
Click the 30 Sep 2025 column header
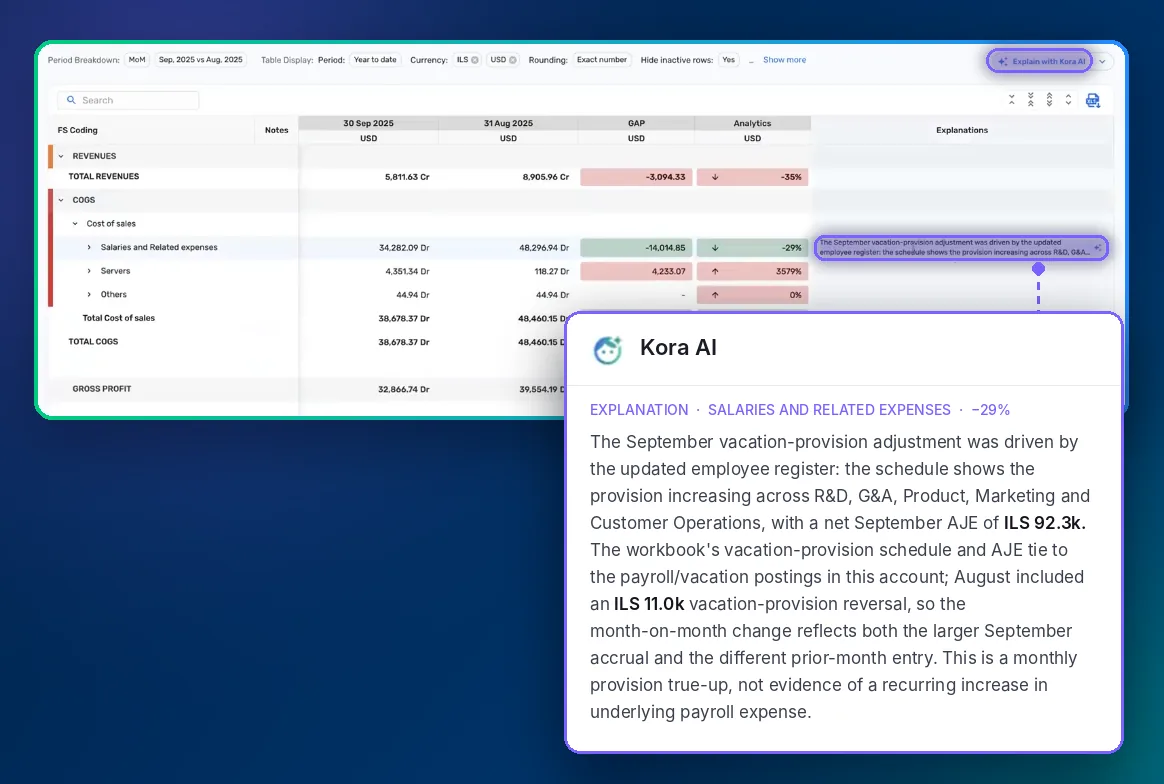point(368,124)
